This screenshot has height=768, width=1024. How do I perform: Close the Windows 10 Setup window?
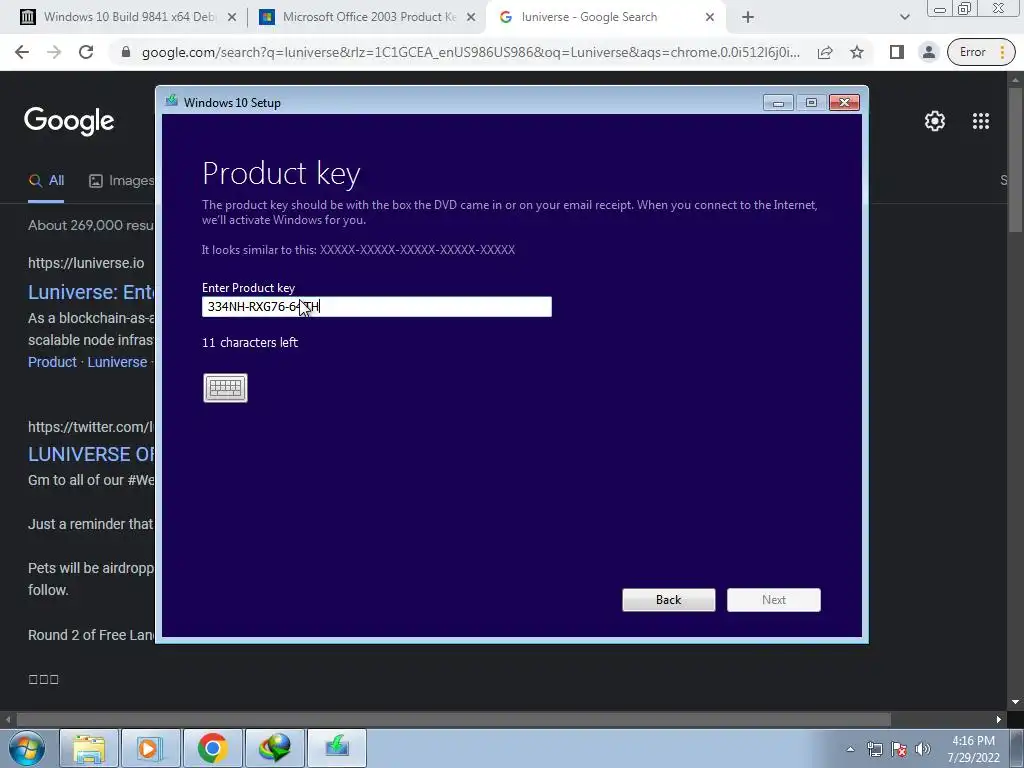pos(844,103)
